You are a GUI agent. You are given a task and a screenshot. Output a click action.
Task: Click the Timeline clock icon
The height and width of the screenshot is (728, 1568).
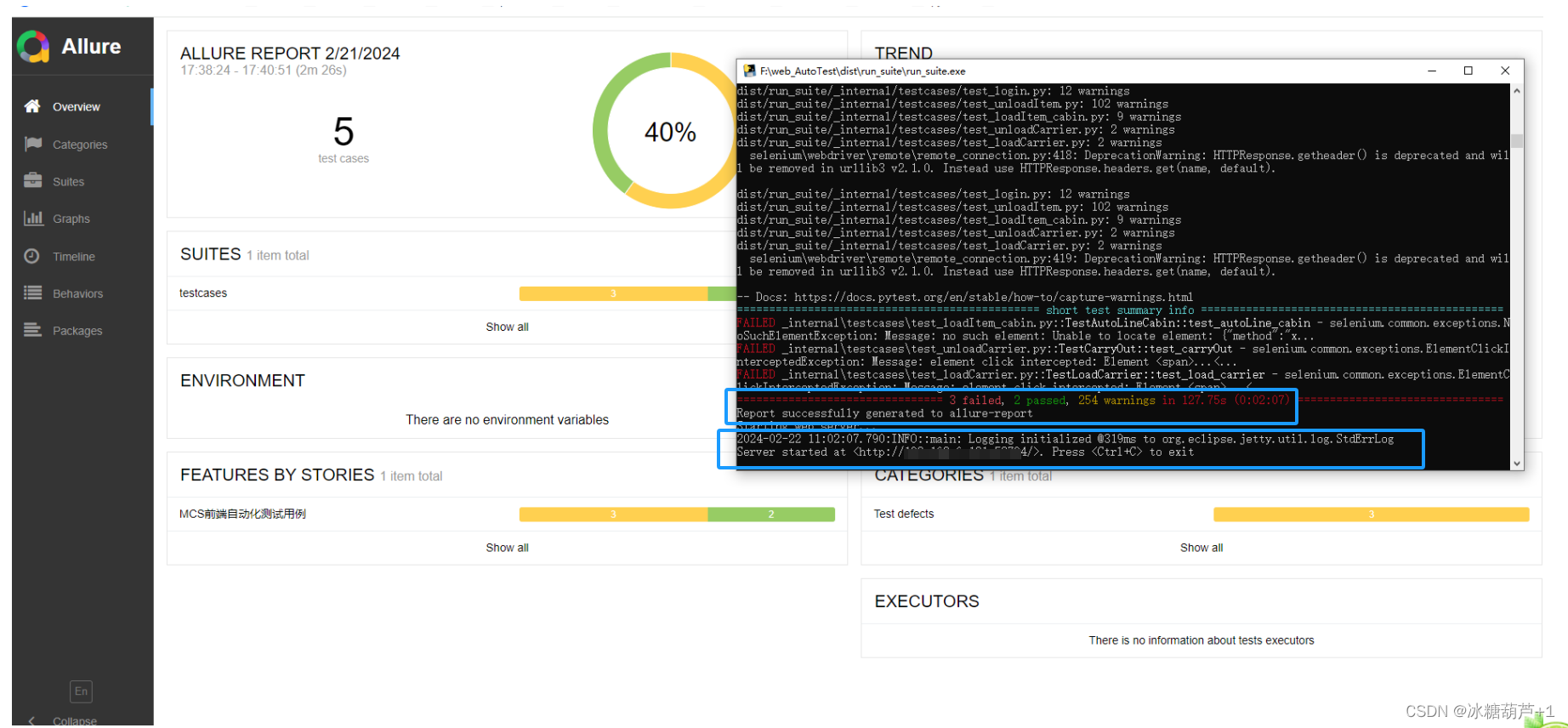[32, 256]
